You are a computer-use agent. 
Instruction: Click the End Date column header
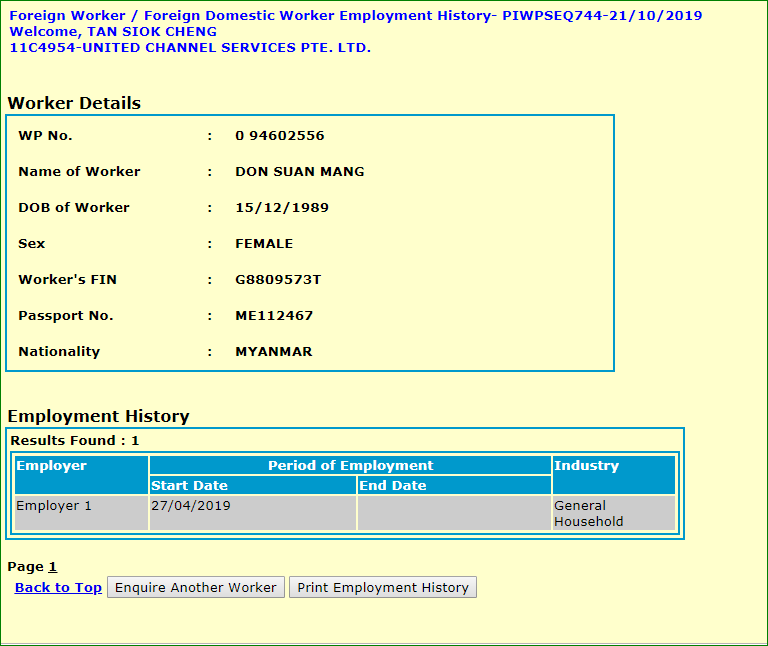(454, 486)
